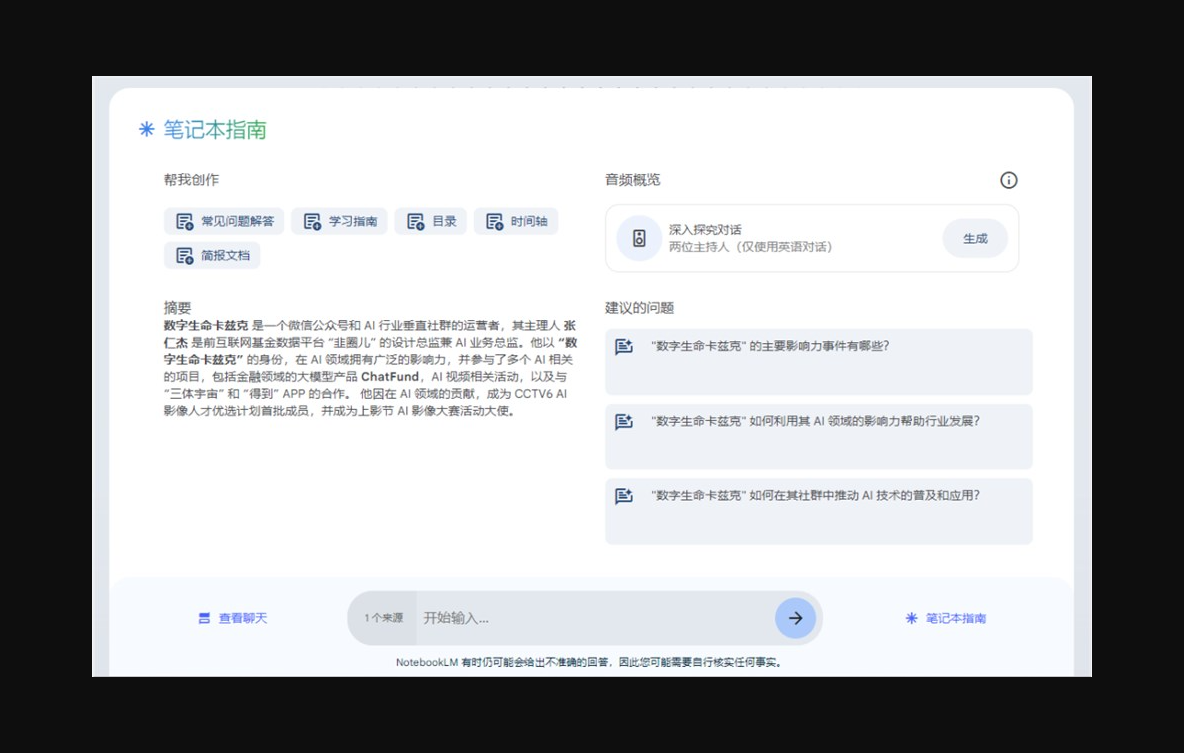The width and height of the screenshot is (1184, 753).
Task: Click the blue send arrow icon
Action: pos(795,618)
